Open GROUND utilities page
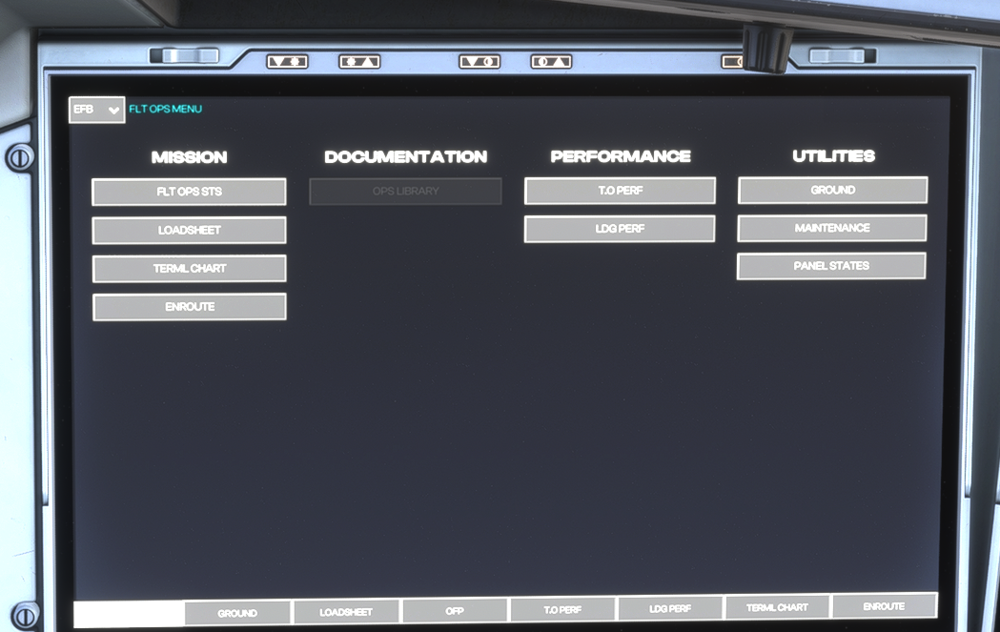The image size is (1000, 632). tap(832, 190)
